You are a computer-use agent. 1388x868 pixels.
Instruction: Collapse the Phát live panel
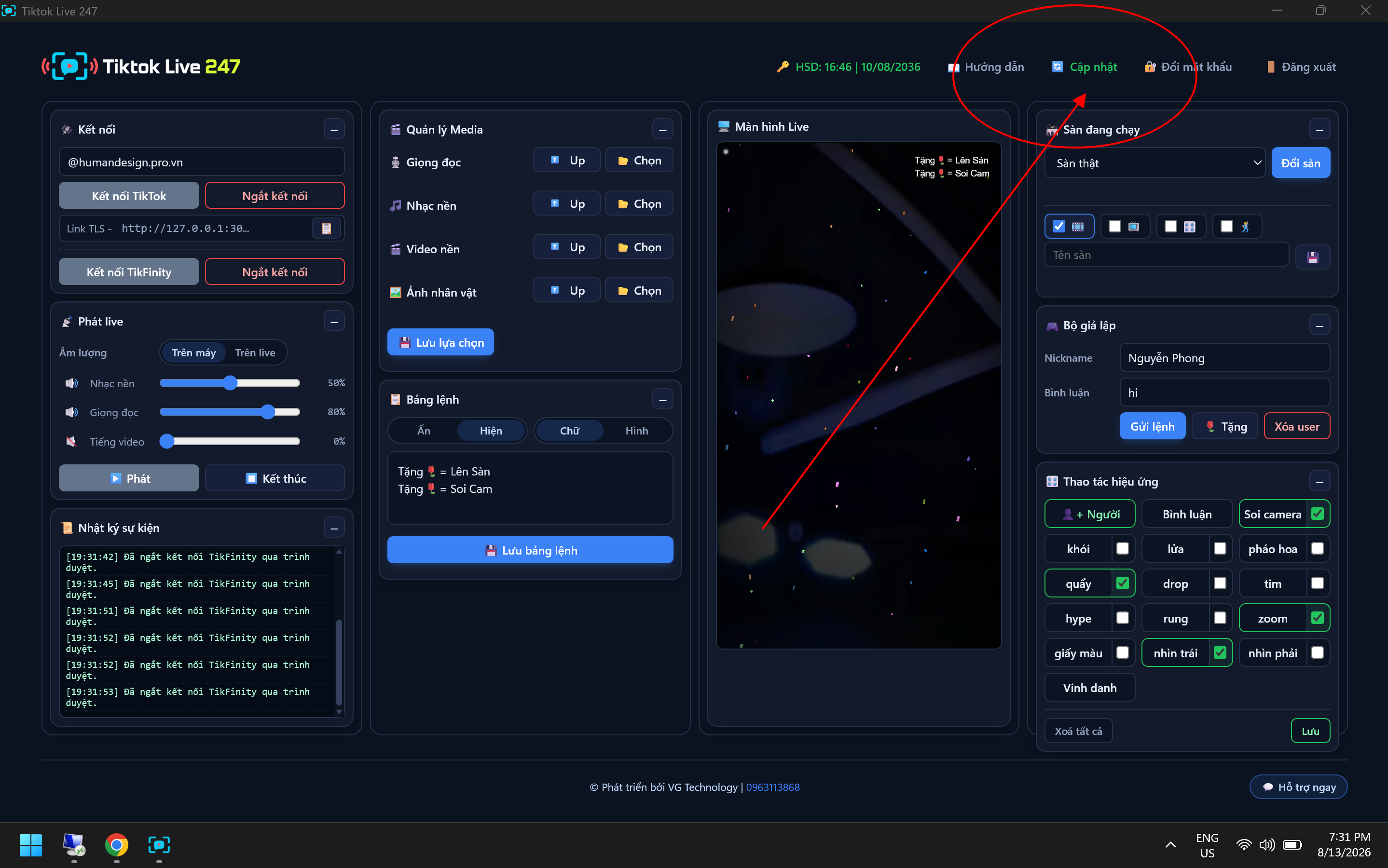[334, 322]
